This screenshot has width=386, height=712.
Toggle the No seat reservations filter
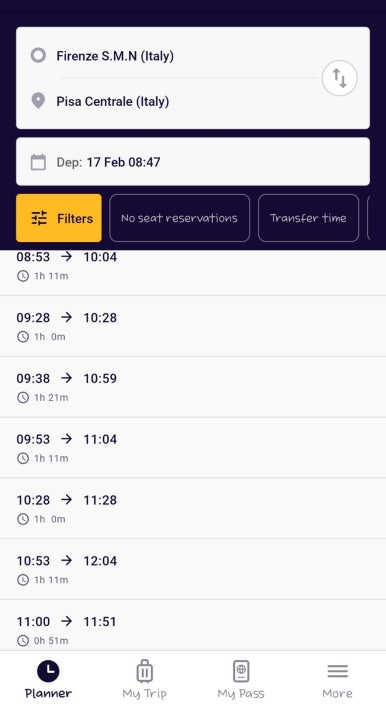179,218
